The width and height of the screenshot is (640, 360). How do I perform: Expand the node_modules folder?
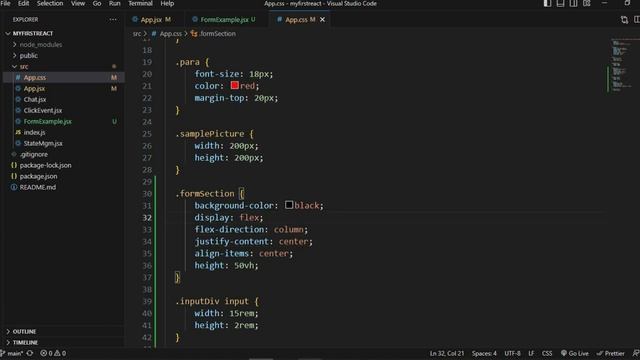point(41,44)
